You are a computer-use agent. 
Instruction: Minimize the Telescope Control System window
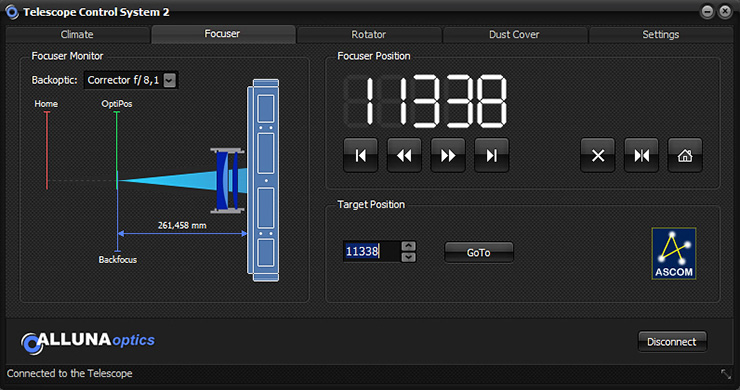point(707,11)
